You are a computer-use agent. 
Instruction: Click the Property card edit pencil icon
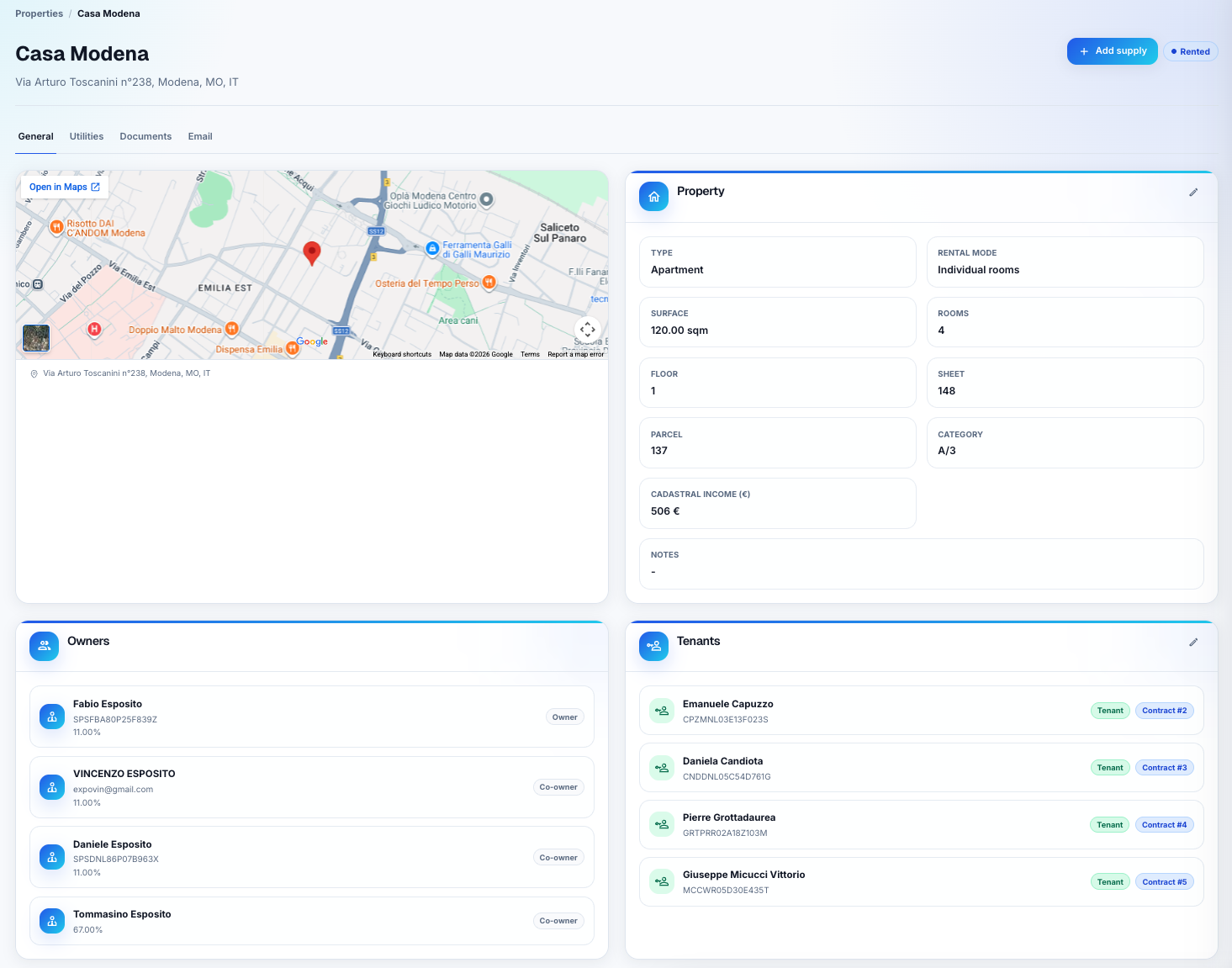1193,193
